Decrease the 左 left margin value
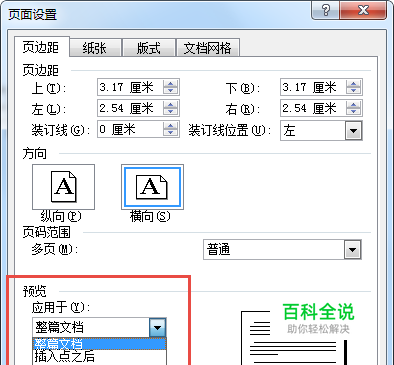The height and width of the screenshot is (365, 394). point(171,112)
